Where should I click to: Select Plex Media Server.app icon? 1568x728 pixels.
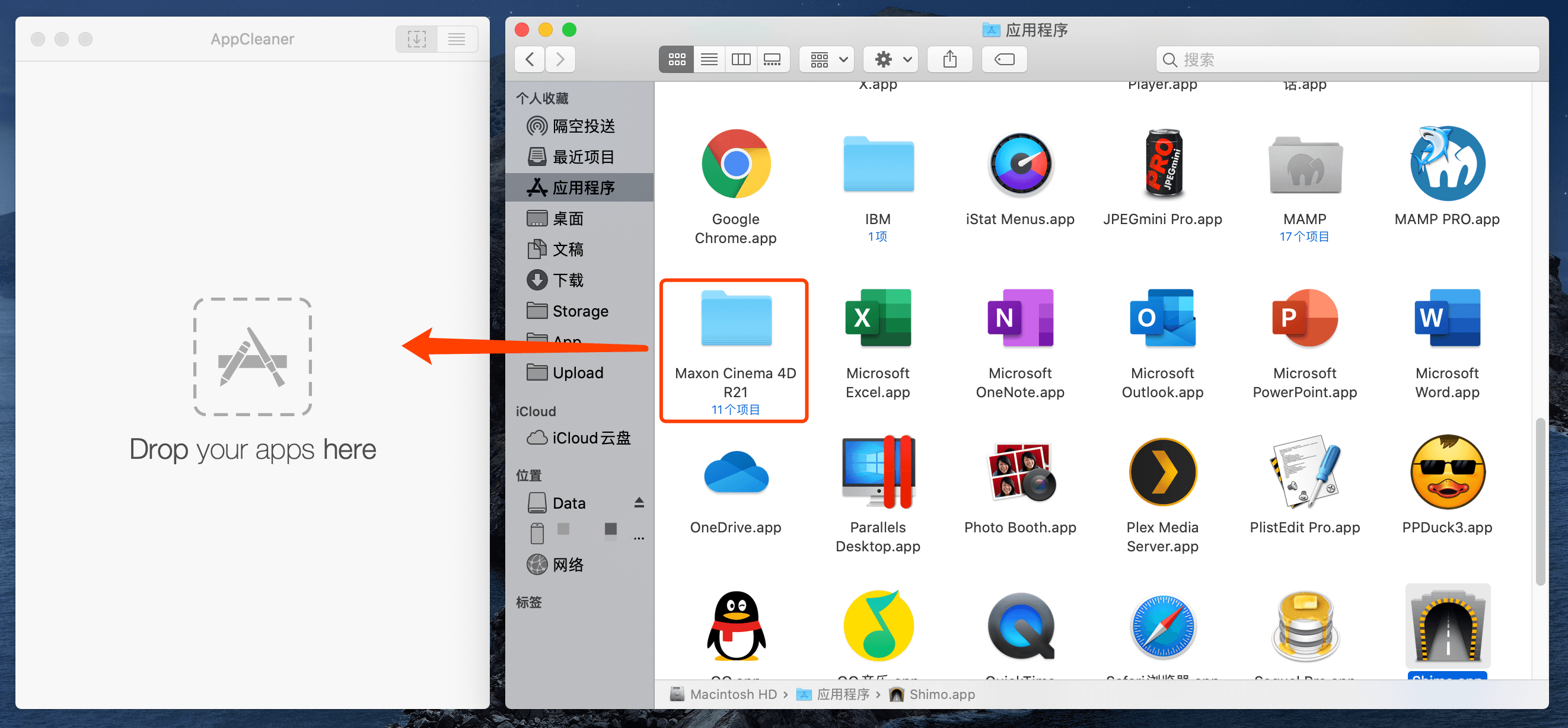(x=1162, y=472)
